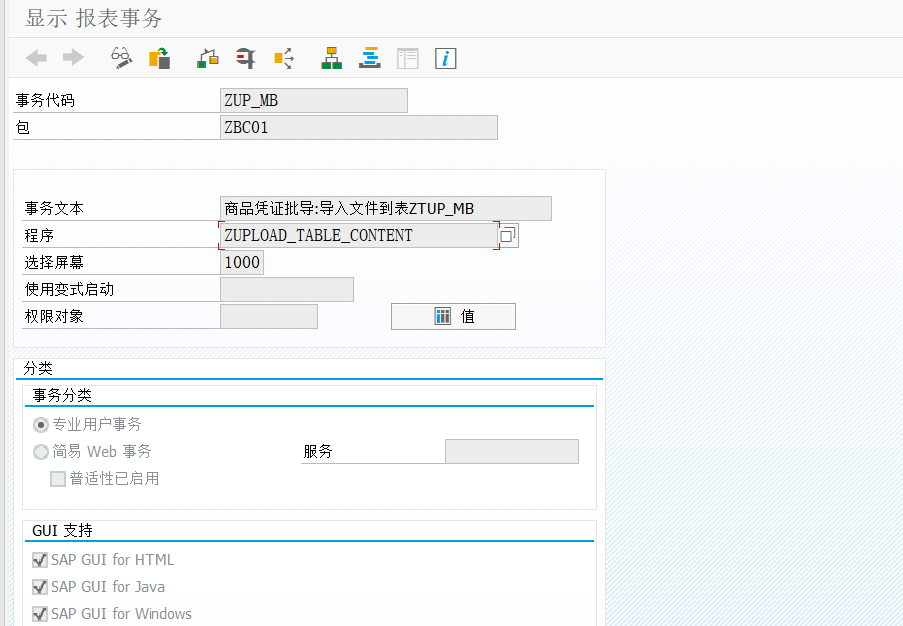903x626 pixels.
Task: Open the where-used list icon
Action: (284, 58)
